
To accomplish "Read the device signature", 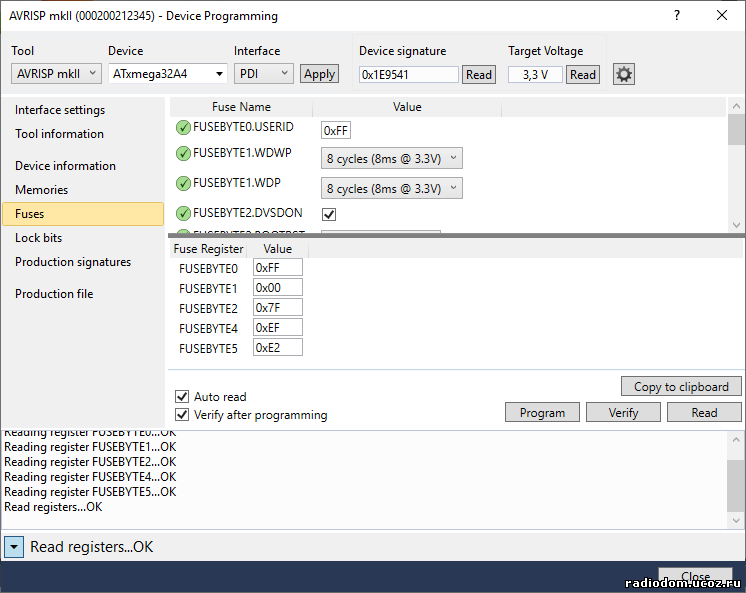I will [479, 75].
